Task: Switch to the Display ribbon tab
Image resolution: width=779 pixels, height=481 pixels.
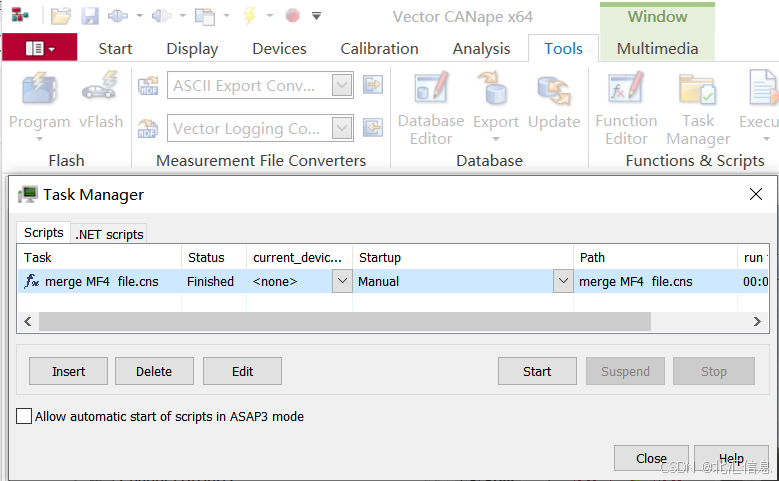Action: [x=192, y=49]
